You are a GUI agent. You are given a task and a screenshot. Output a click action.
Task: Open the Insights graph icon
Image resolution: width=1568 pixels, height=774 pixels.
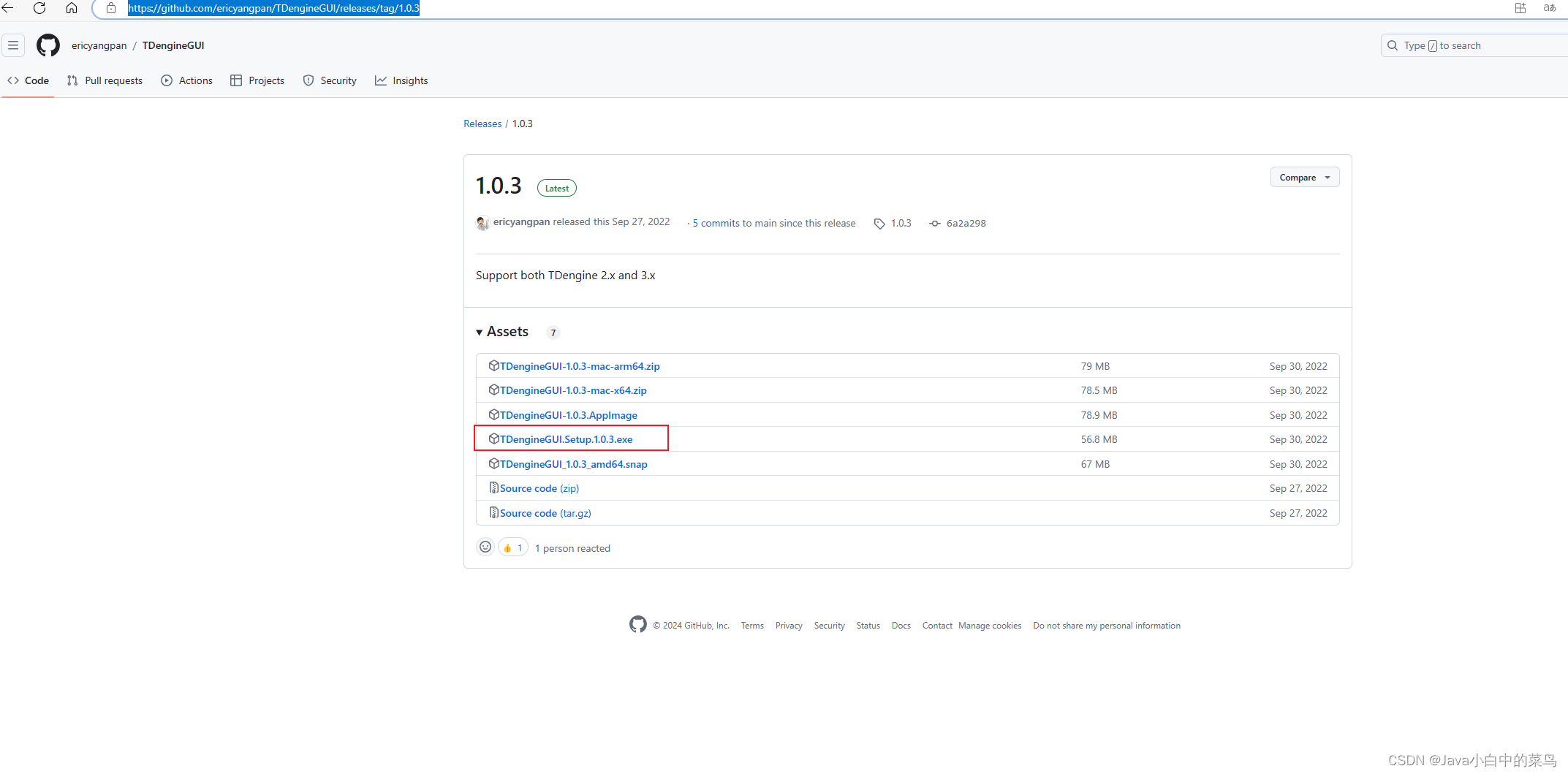coord(381,80)
